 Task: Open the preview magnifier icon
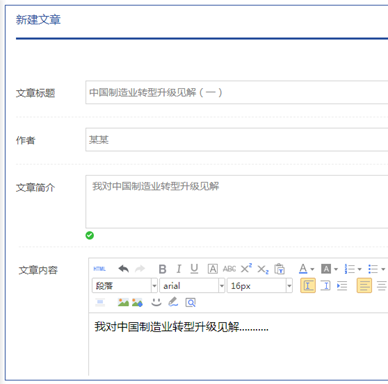[x=190, y=302]
